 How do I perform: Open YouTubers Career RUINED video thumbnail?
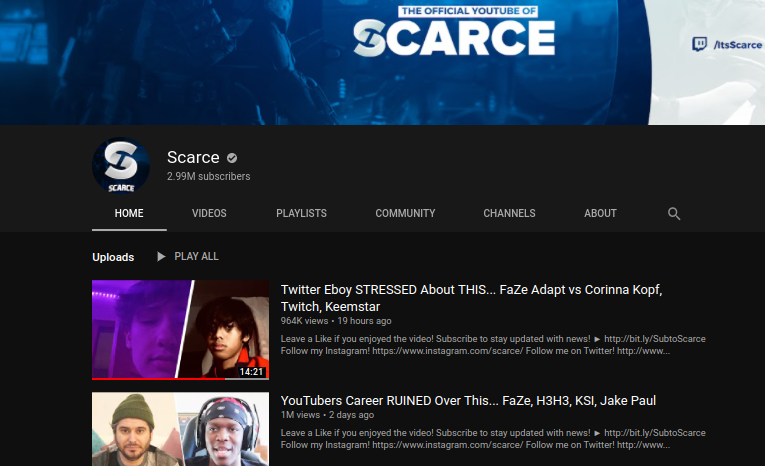click(180, 429)
